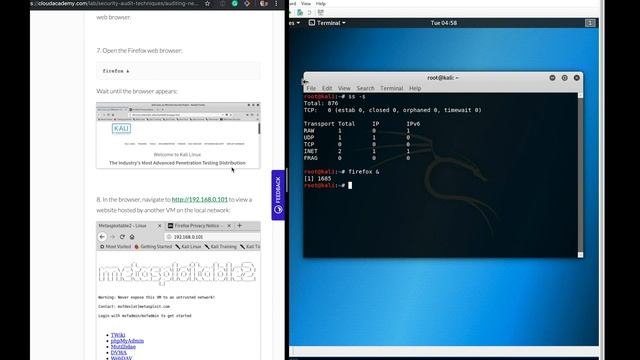Click 'Wait until the browser appears' text
Image resolution: width=640 pixels, height=360 pixels.
coord(137,91)
